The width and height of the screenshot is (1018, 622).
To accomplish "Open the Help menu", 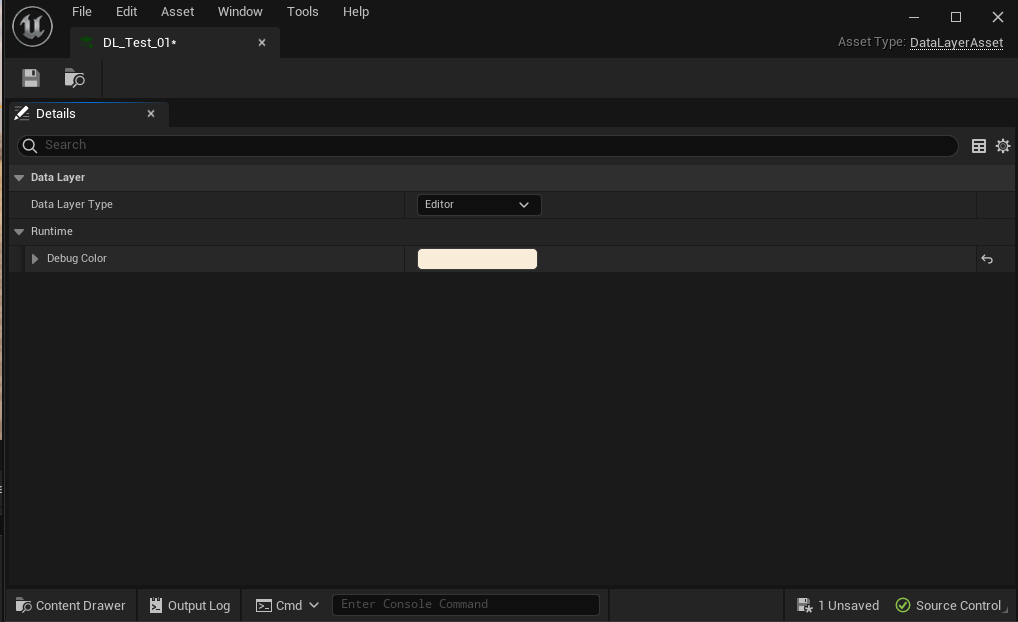I will (x=356, y=12).
